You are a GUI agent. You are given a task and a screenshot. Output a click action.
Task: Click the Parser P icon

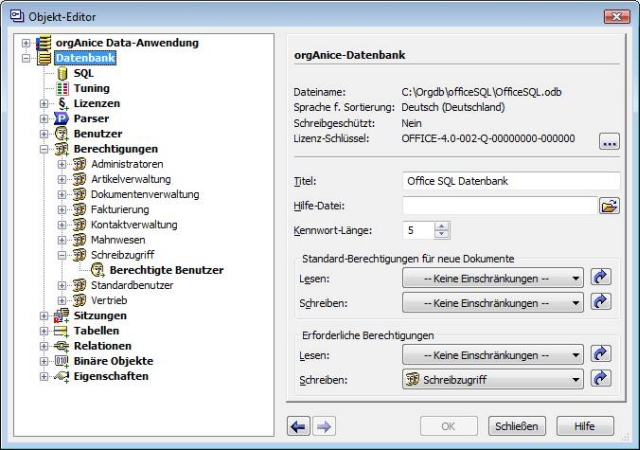(62, 119)
